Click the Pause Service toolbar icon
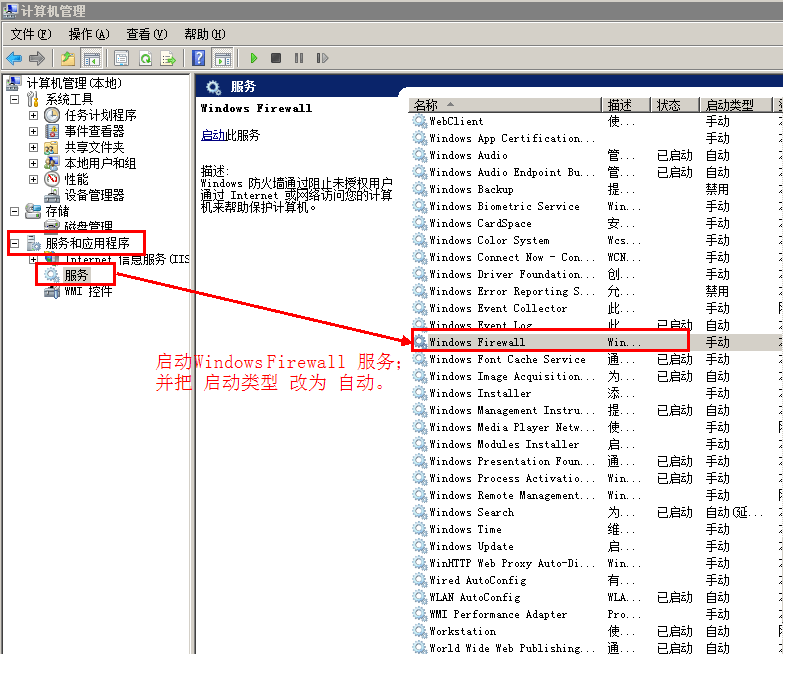The width and height of the screenshot is (789, 674). (298, 58)
